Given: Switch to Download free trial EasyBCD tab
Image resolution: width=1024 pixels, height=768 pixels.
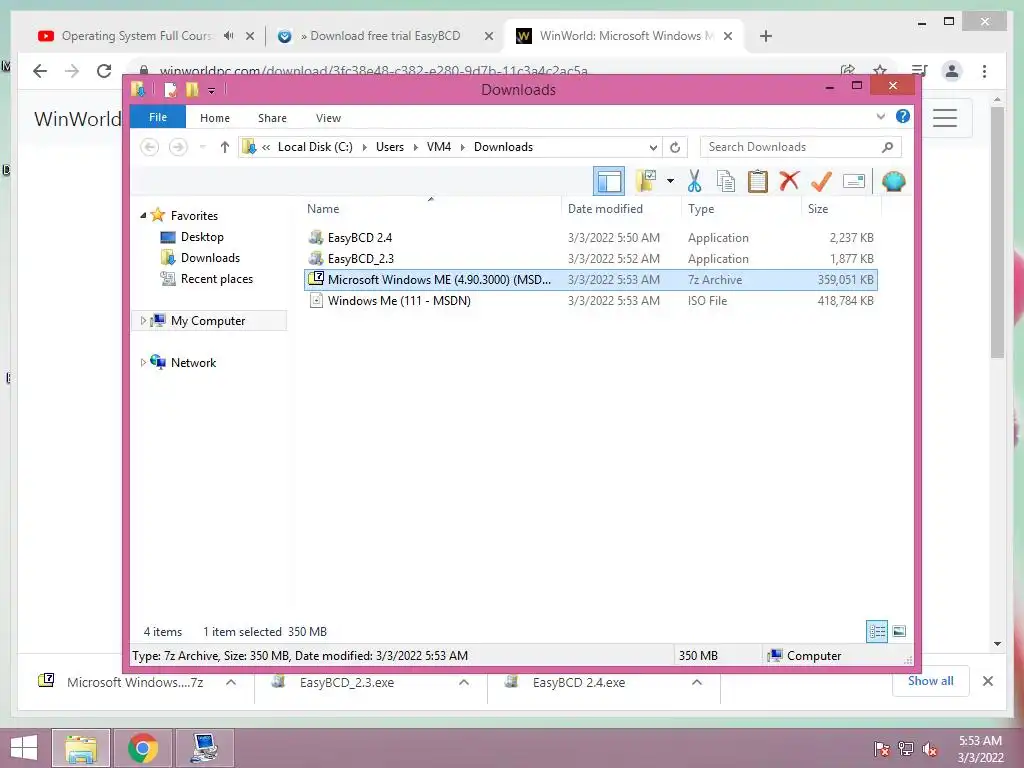Looking at the screenshot, I should point(385,36).
